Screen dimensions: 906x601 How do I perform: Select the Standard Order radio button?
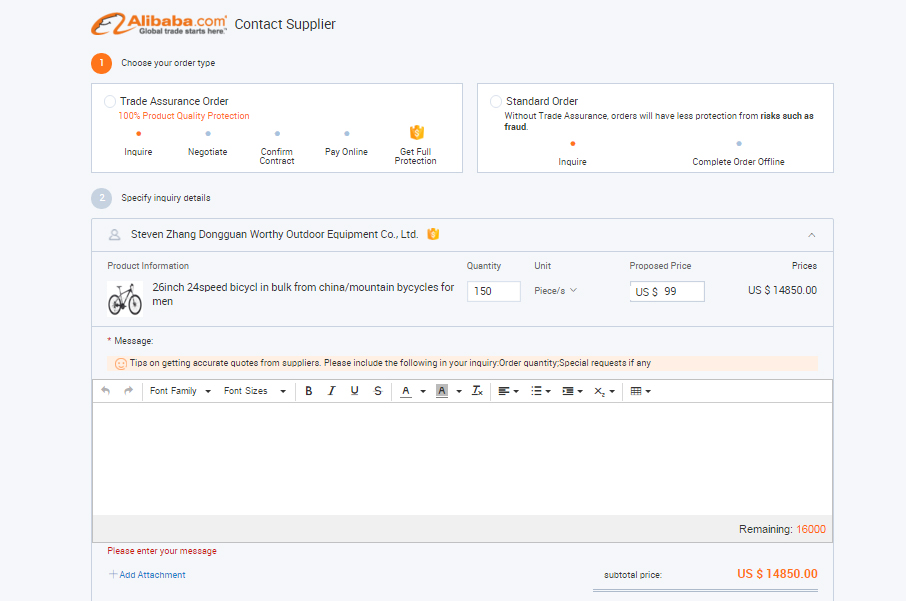[496, 102]
